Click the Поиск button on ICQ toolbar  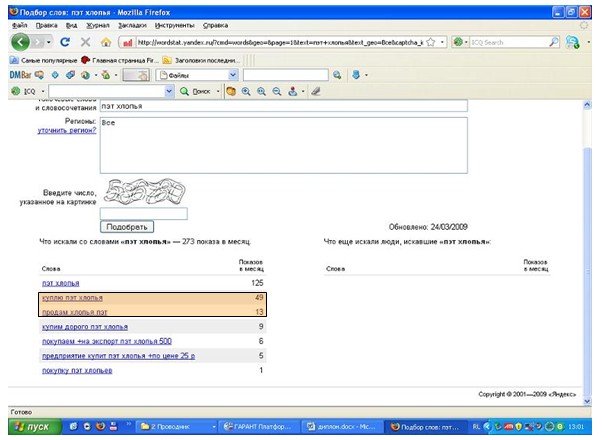point(195,91)
